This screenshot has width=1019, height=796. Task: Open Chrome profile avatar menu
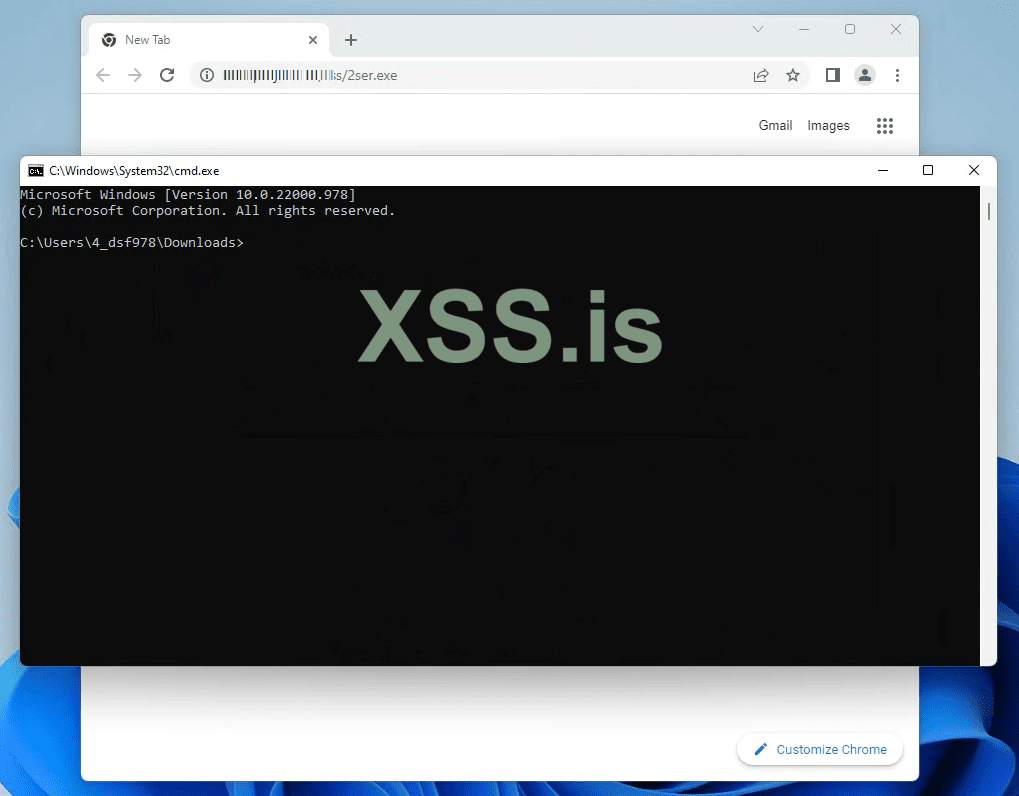(865, 75)
